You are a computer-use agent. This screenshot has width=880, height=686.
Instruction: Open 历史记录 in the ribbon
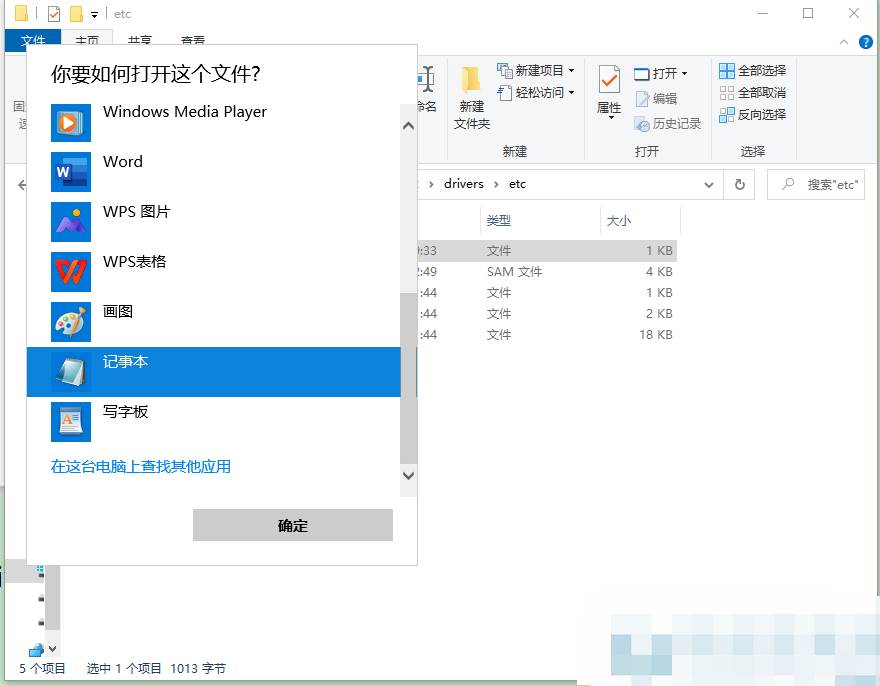[667, 124]
